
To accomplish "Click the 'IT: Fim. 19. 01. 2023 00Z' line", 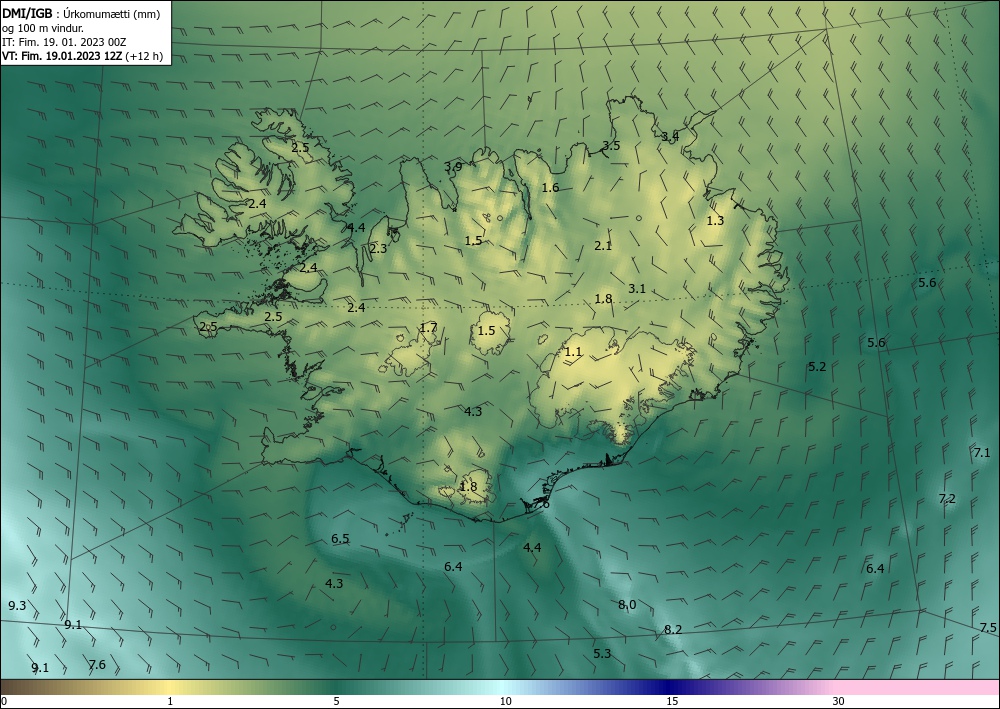I will point(64,42).
